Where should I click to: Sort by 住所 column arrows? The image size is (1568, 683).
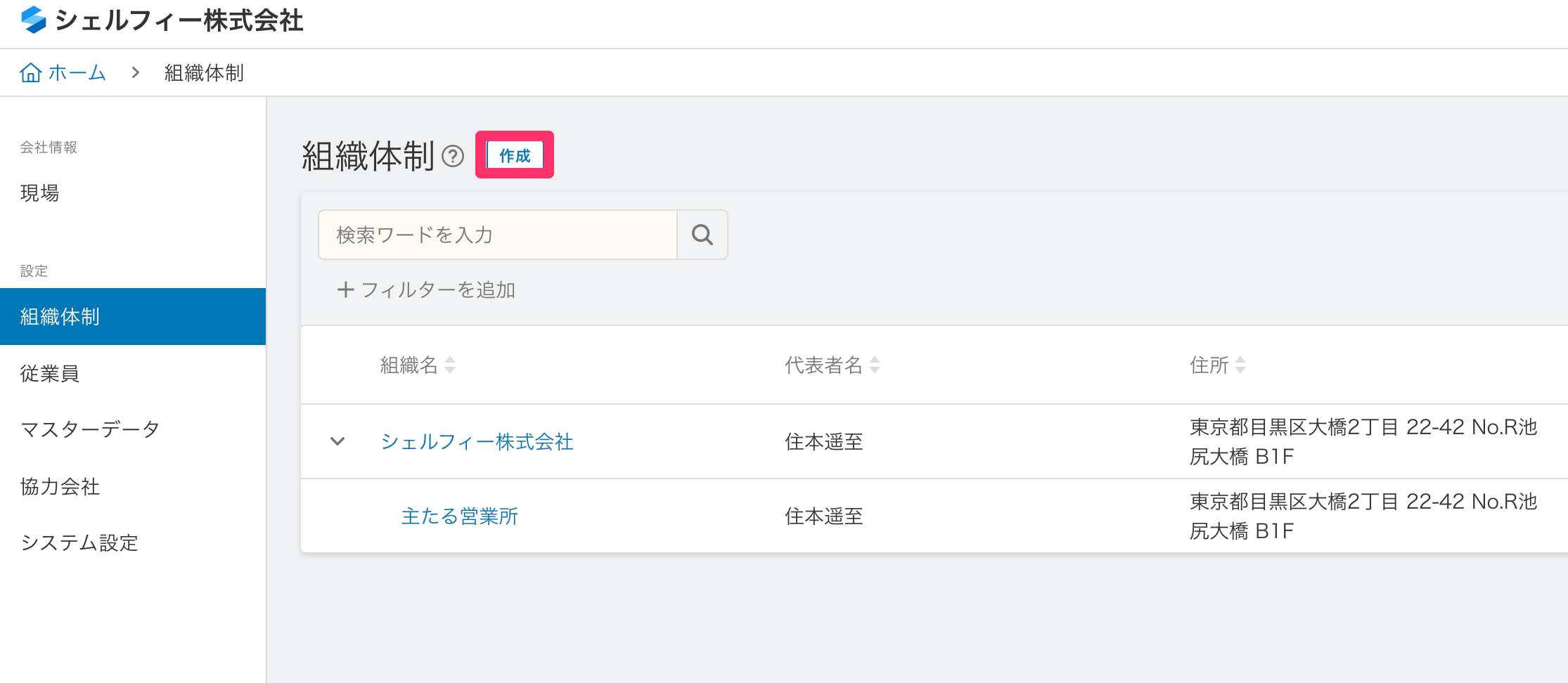tap(1240, 365)
